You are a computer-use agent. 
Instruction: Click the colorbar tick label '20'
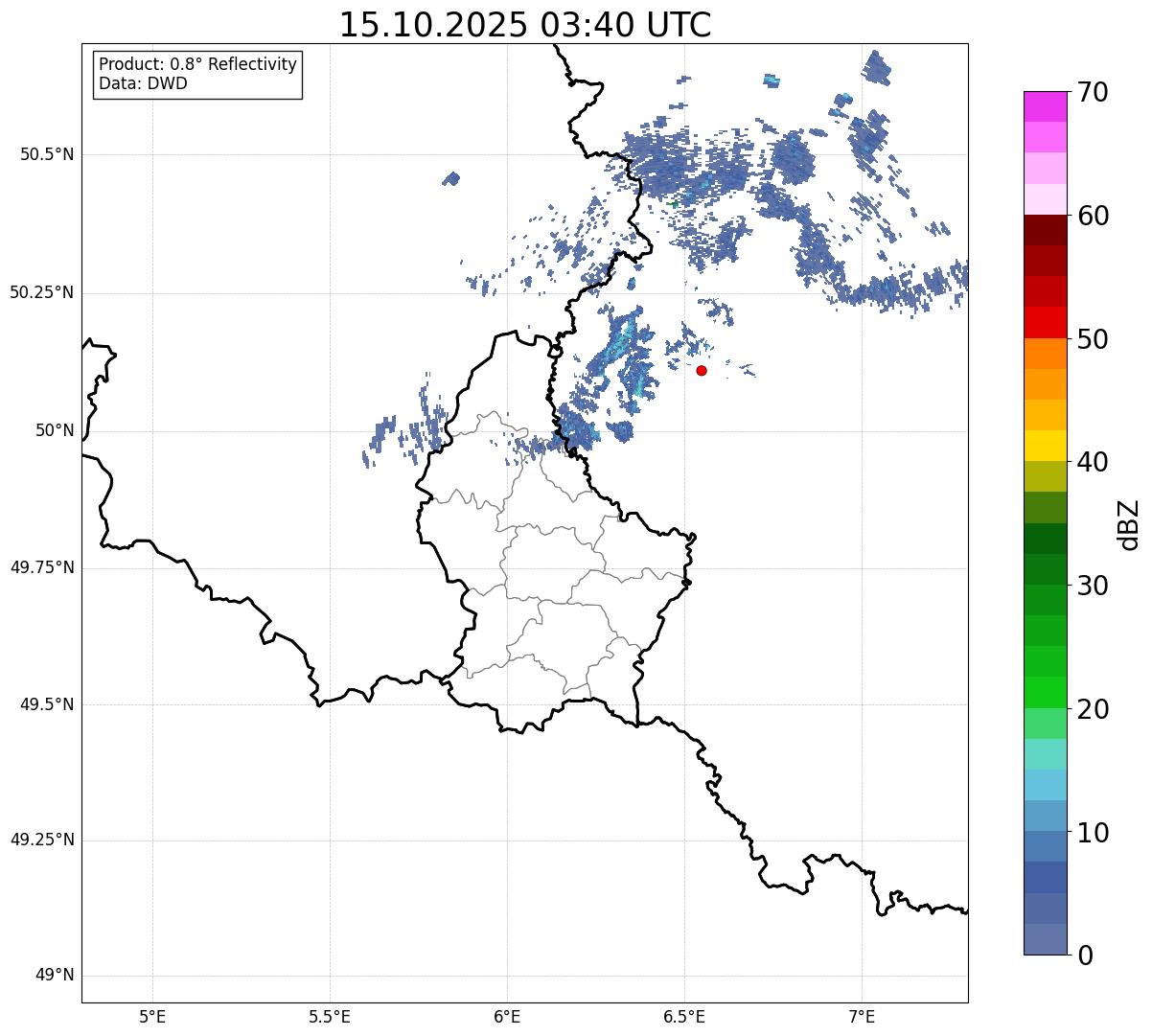tap(1094, 709)
